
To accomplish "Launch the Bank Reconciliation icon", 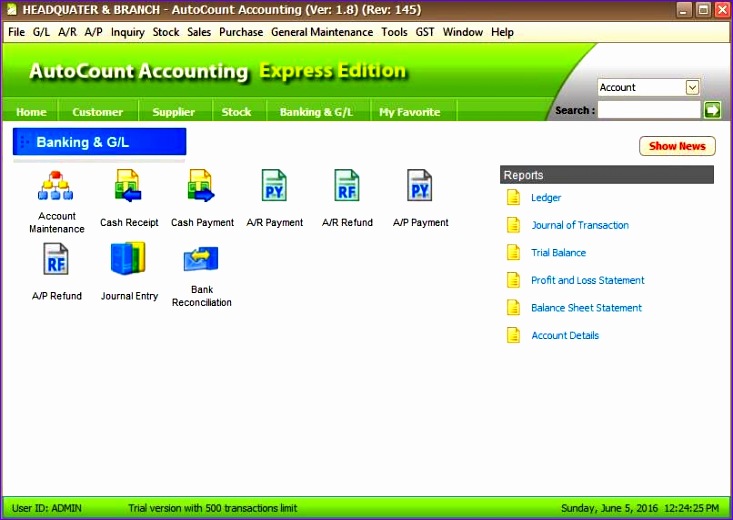I will point(201,259).
